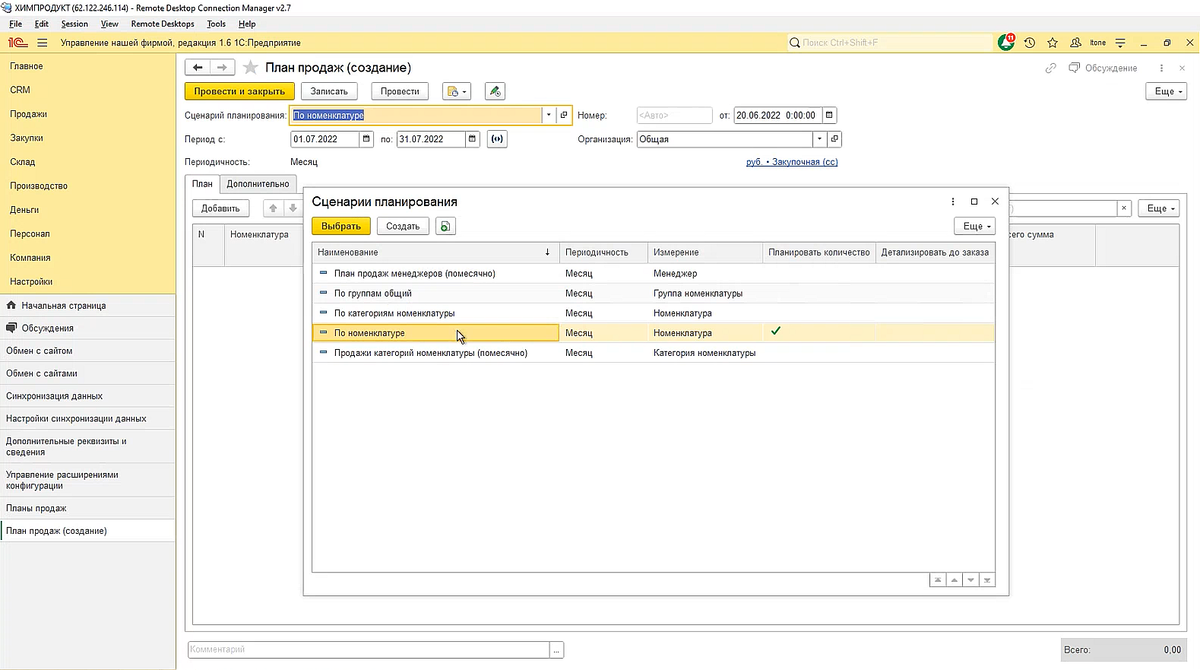Toggle favorite star beside План продаж title
1200x670 pixels.
click(250, 67)
